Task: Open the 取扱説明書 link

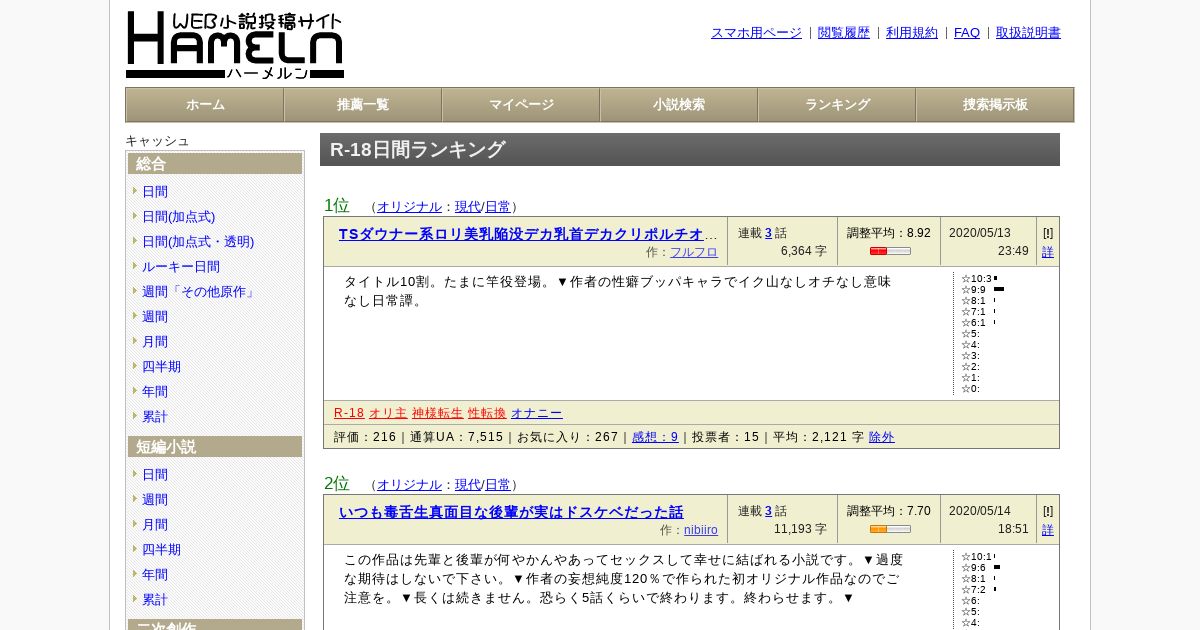Action: pyautogui.click(x=1028, y=33)
